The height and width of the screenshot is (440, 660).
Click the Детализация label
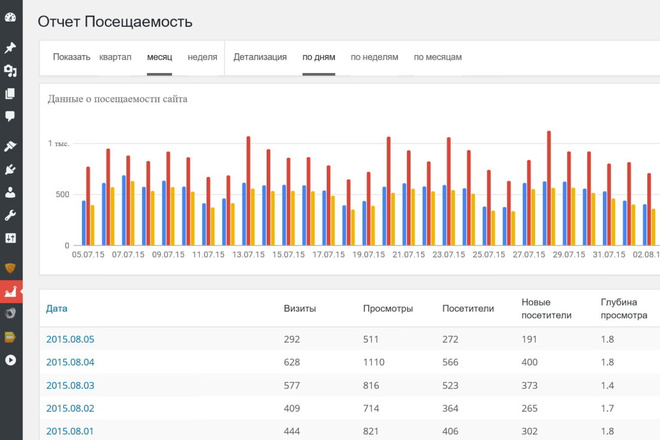pos(260,57)
